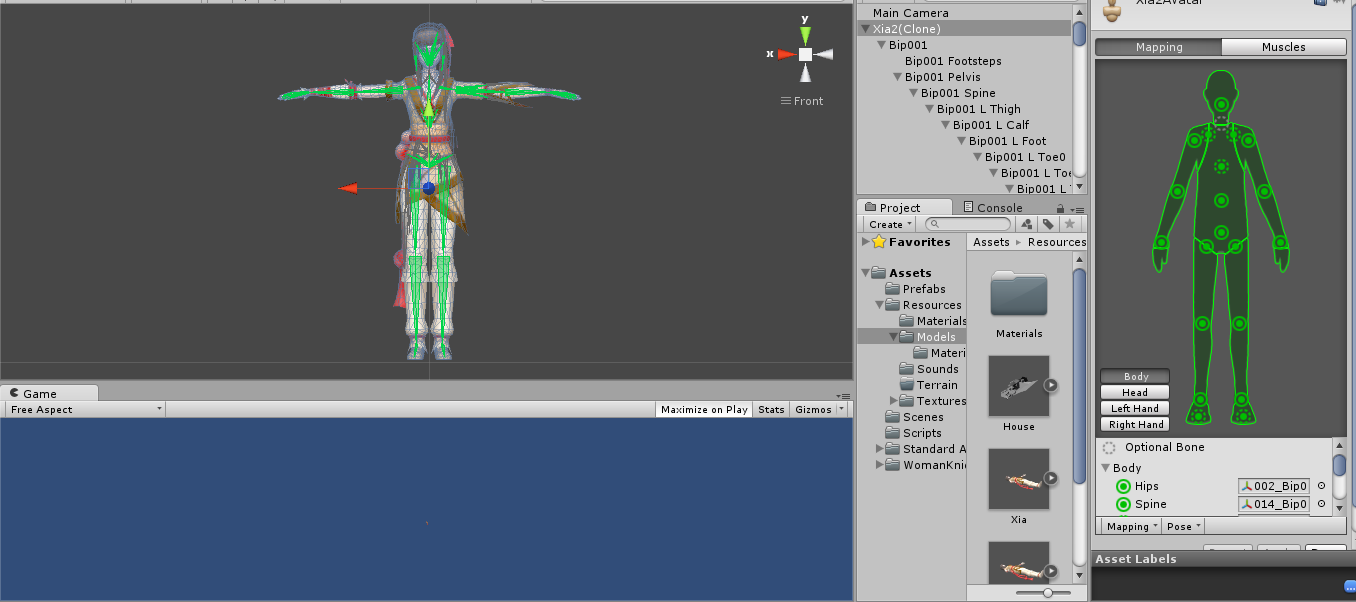Click the Hips green bone status icon
Viewport: 1356px width, 602px height.
click(x=1123, y=486)
